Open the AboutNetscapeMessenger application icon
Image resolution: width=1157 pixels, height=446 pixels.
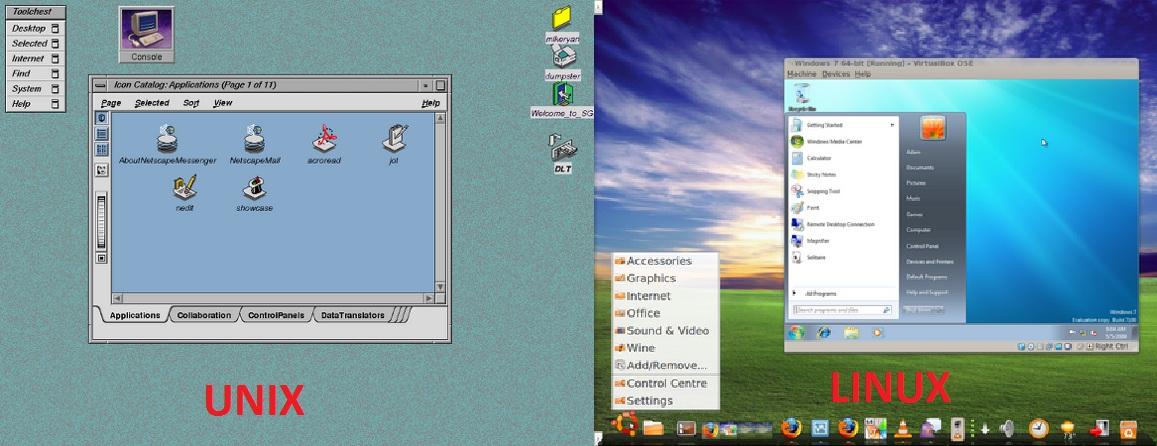pos(167,139)
